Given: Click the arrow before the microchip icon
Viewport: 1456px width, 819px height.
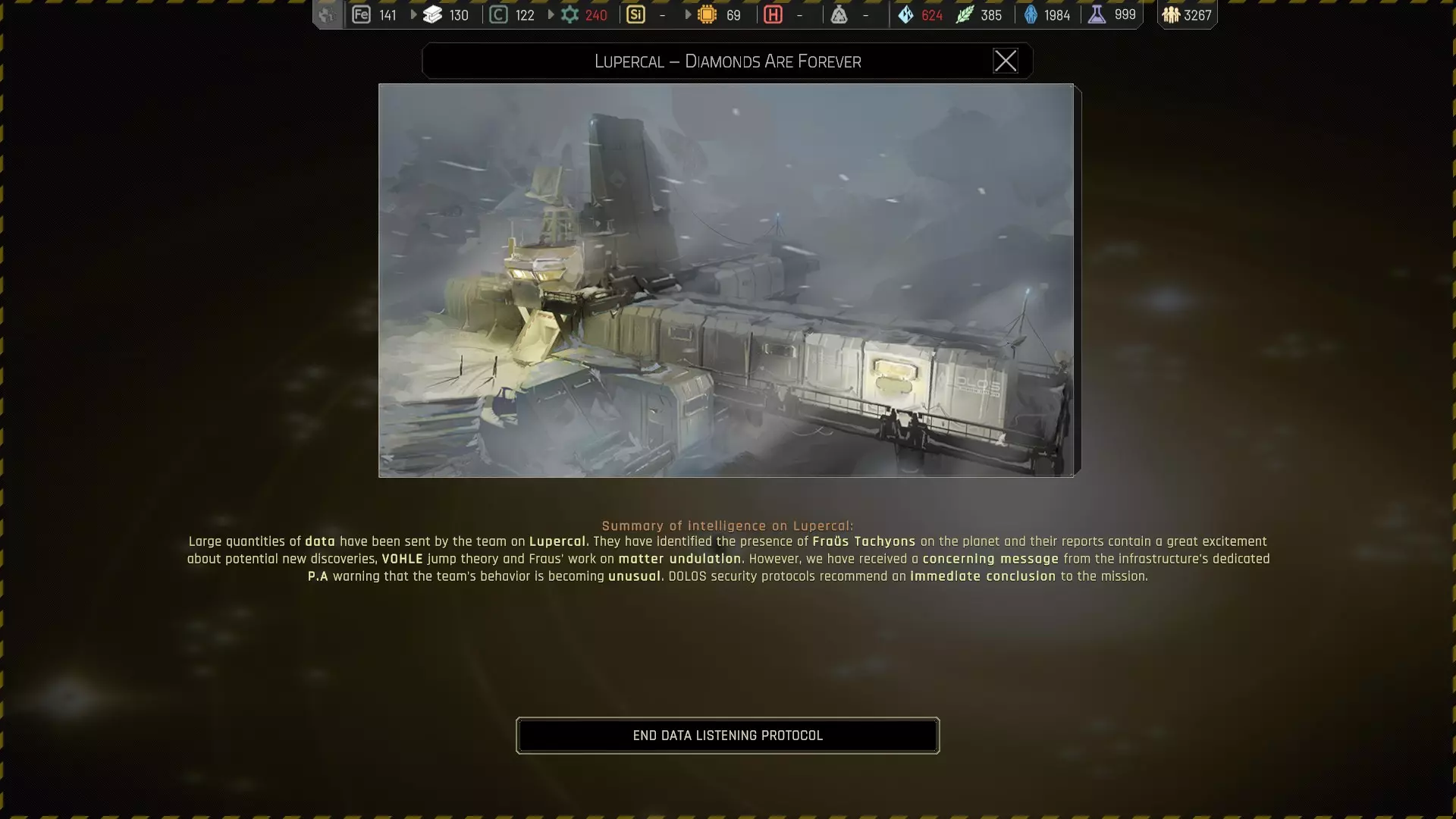Looking at the screenshot, I should pos(688,14).
